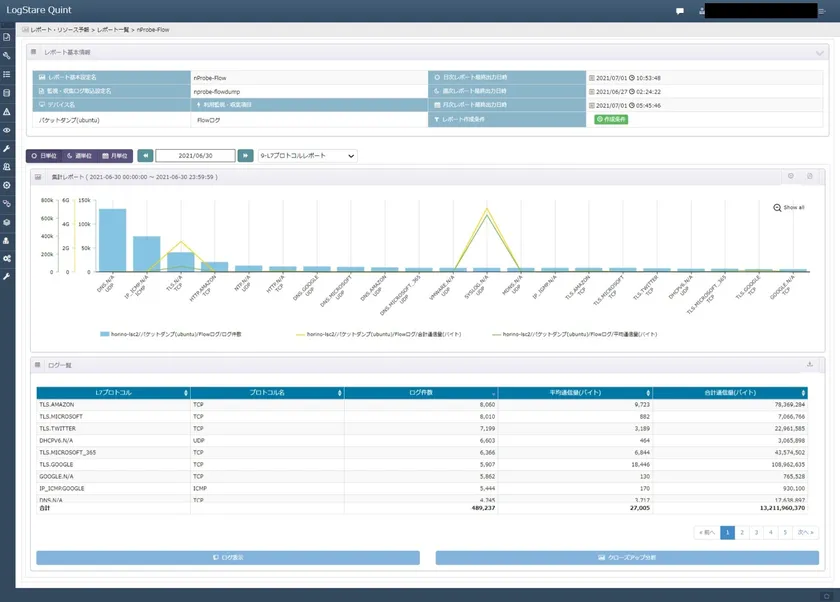
Task: Open the warning triangle alert icon in sidebar
Action: coord(7,112)
